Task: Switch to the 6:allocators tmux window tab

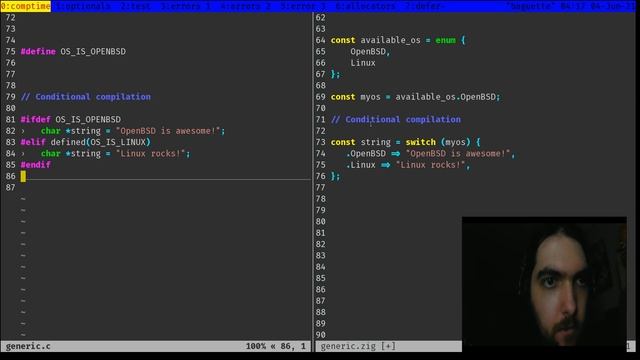Action: 365,6
